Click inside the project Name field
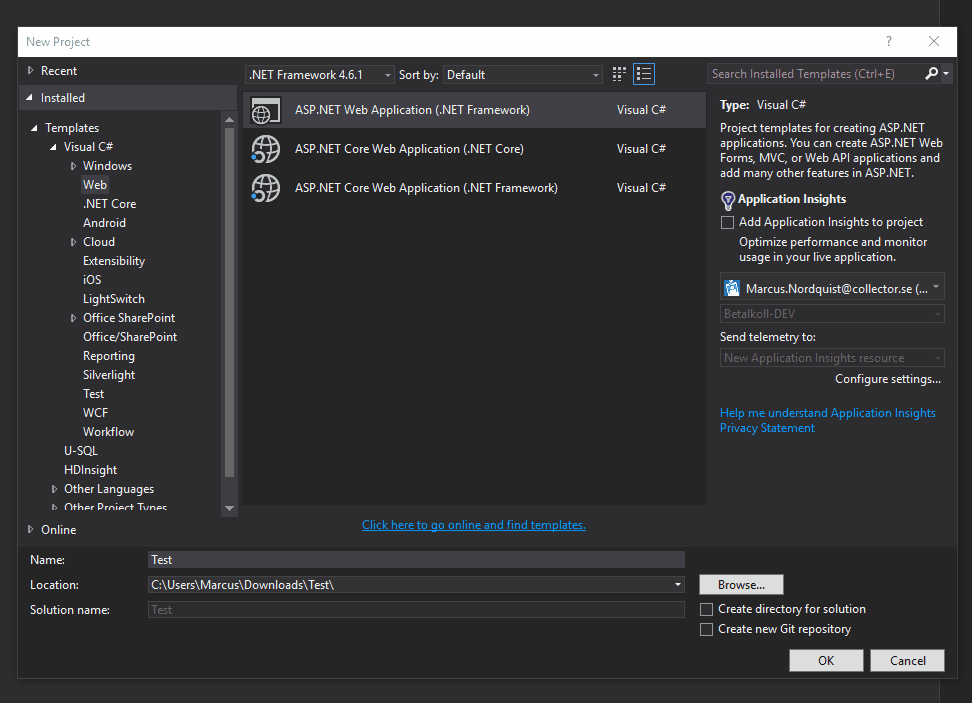 (400, 559)
